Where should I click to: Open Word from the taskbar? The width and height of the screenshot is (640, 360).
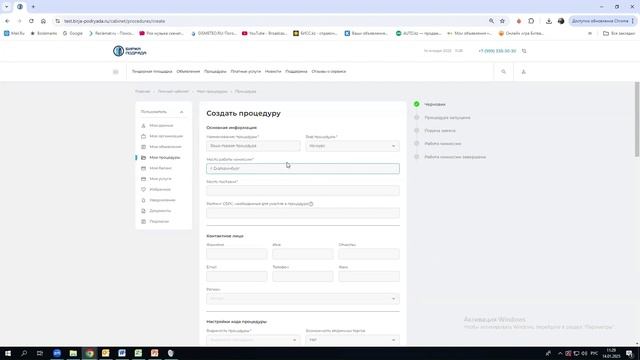coord(122,353)
